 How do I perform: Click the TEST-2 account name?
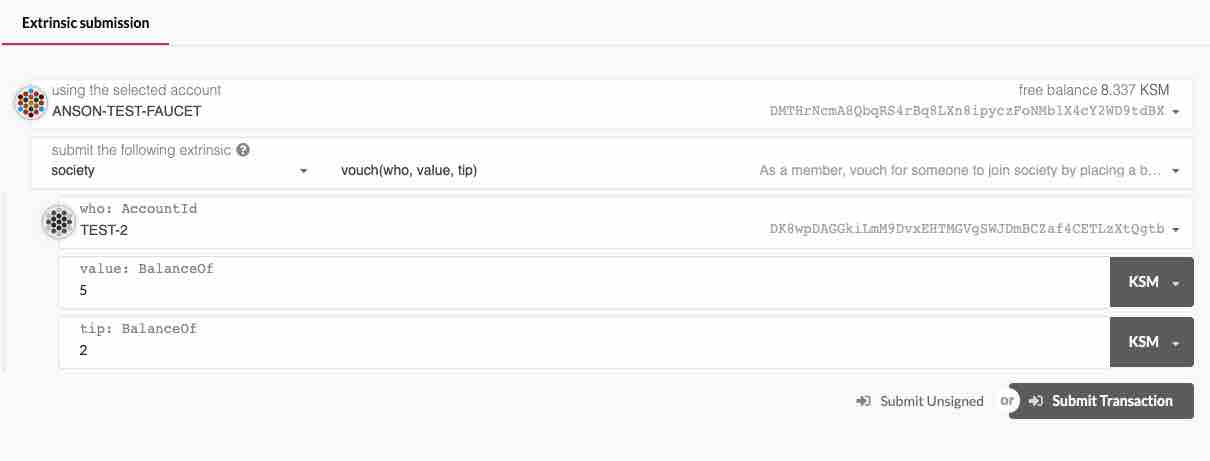coord(104,230)
